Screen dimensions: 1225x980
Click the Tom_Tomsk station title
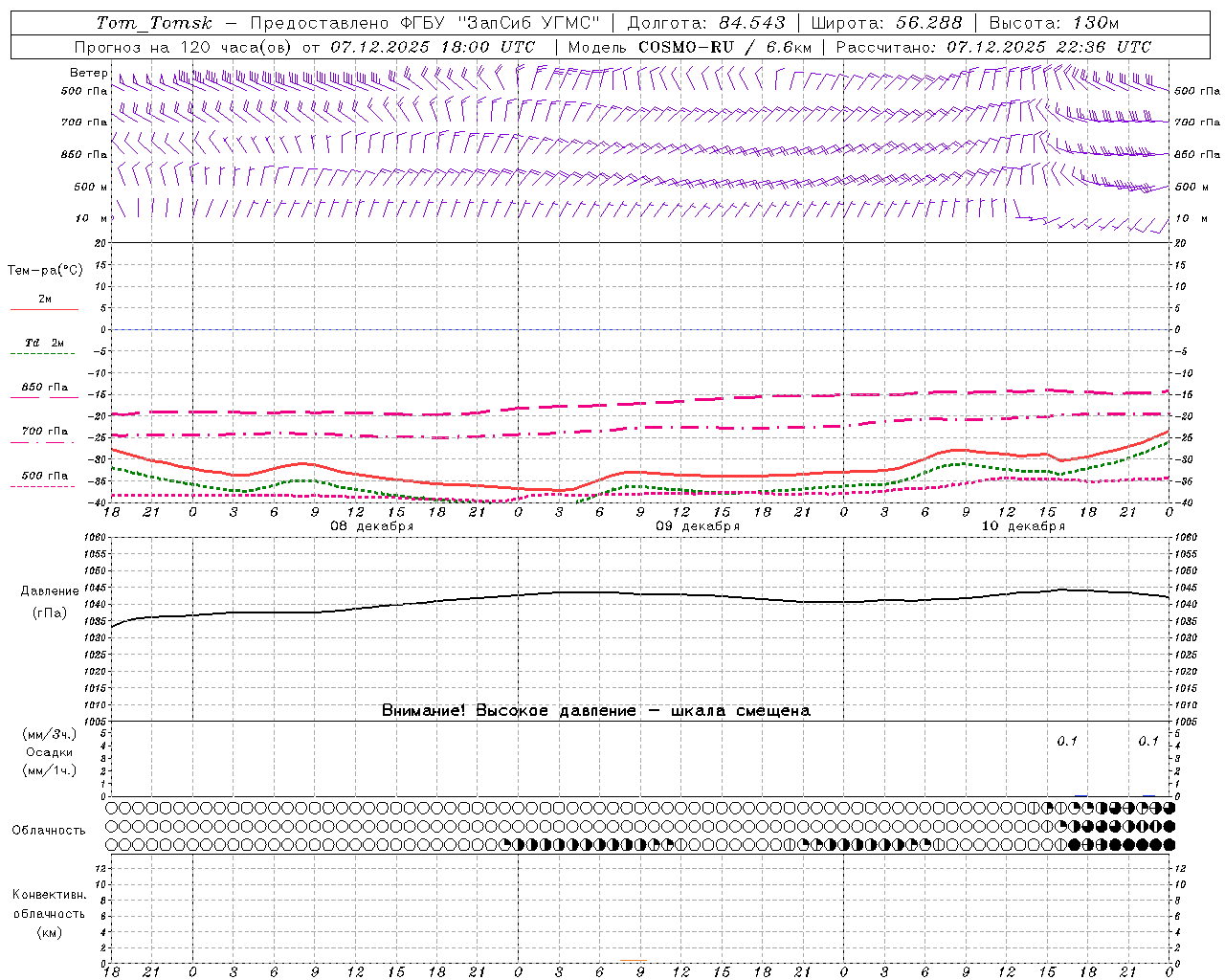coord(154,23)
